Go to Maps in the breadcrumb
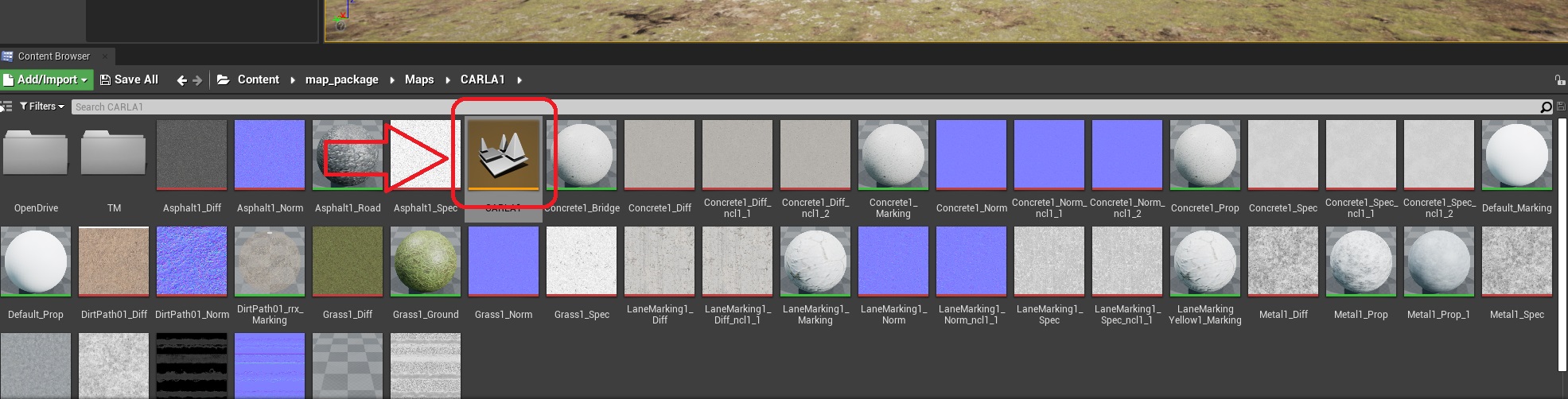1568x399 pixels. tap(419, 79)
